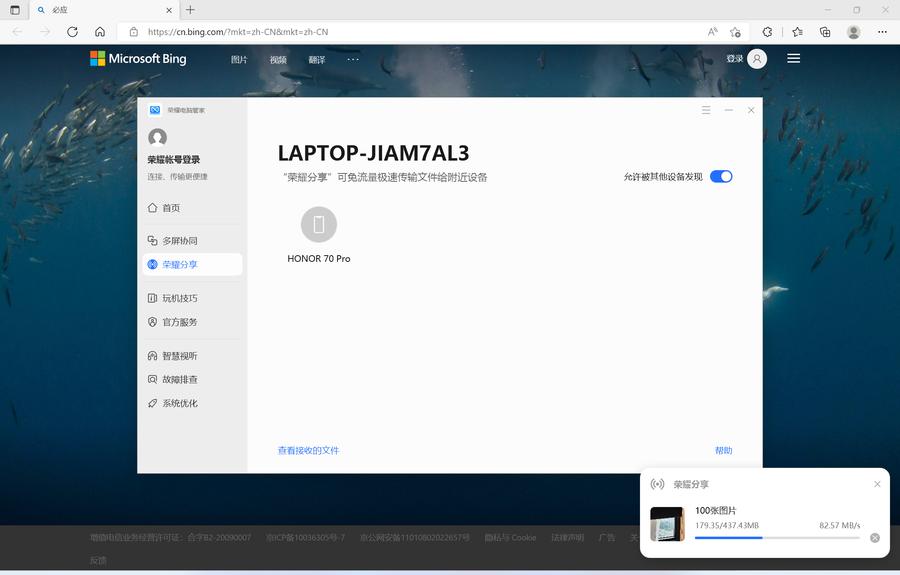Toggle 允许被其他设备发现 switch
900x575 pixels.
[721, 177]
